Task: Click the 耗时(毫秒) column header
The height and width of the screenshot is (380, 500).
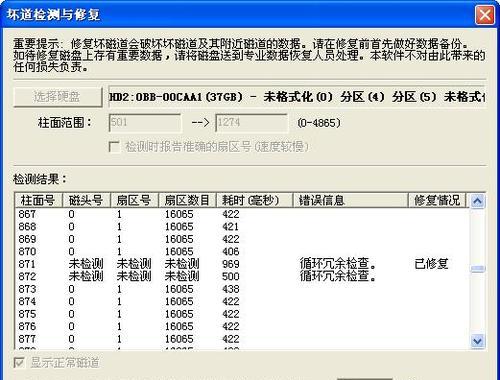Action: click(x=255, y=200)
